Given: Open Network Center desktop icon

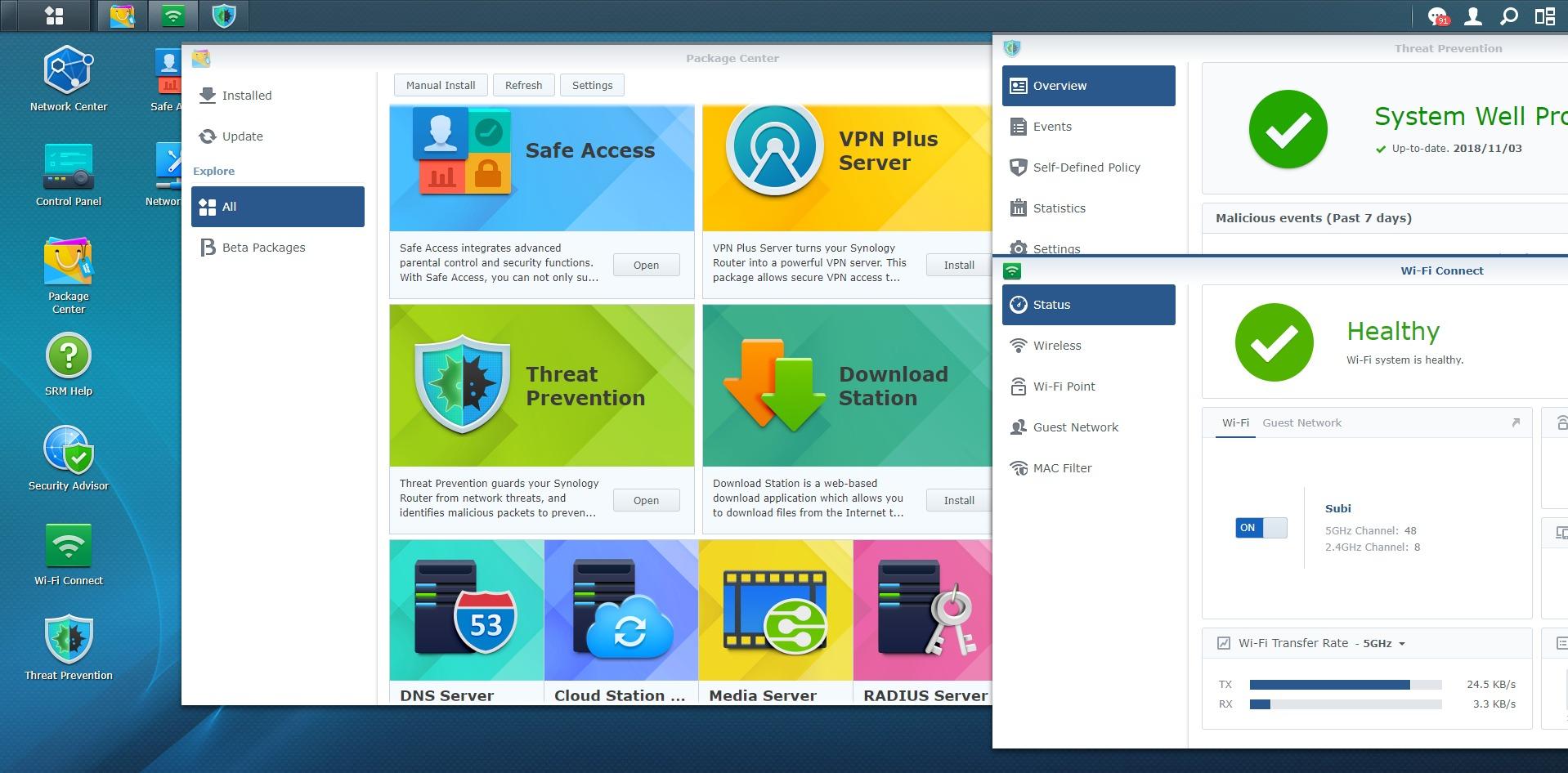Looking at the screenshot, I should click(x=69, y=78).
